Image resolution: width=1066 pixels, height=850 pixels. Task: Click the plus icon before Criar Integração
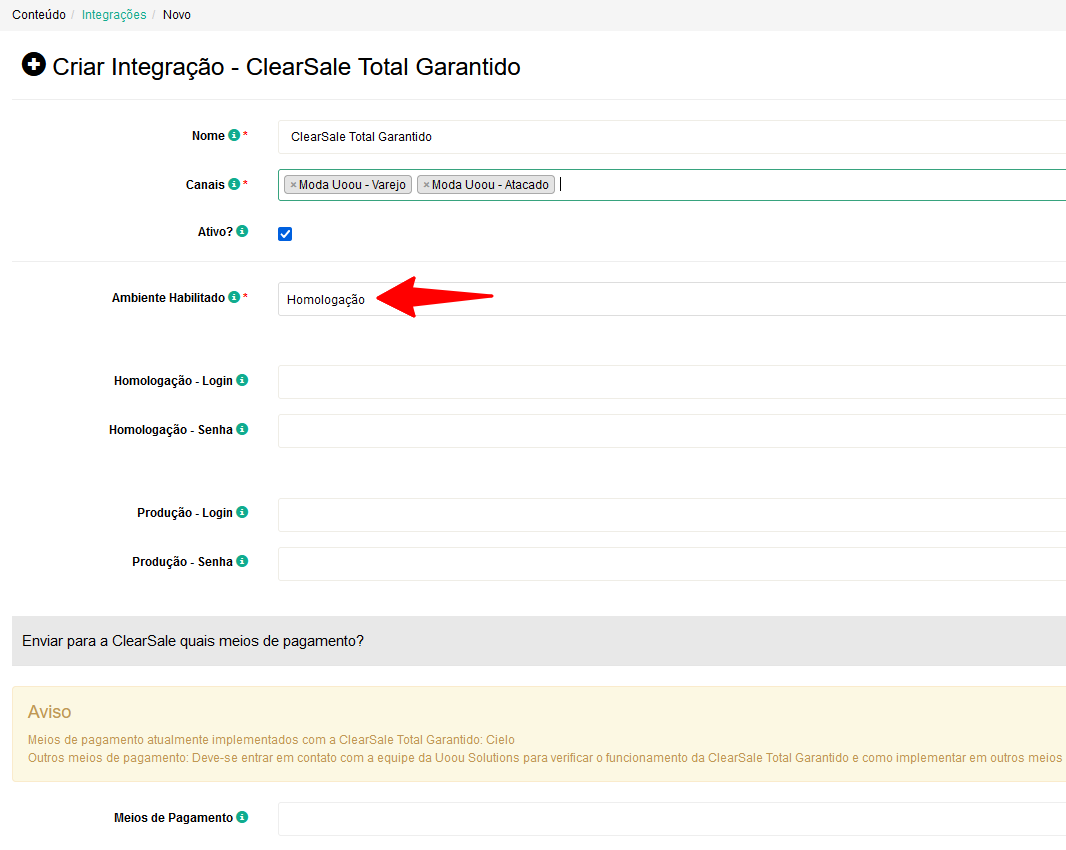click(x=33, y=65)
